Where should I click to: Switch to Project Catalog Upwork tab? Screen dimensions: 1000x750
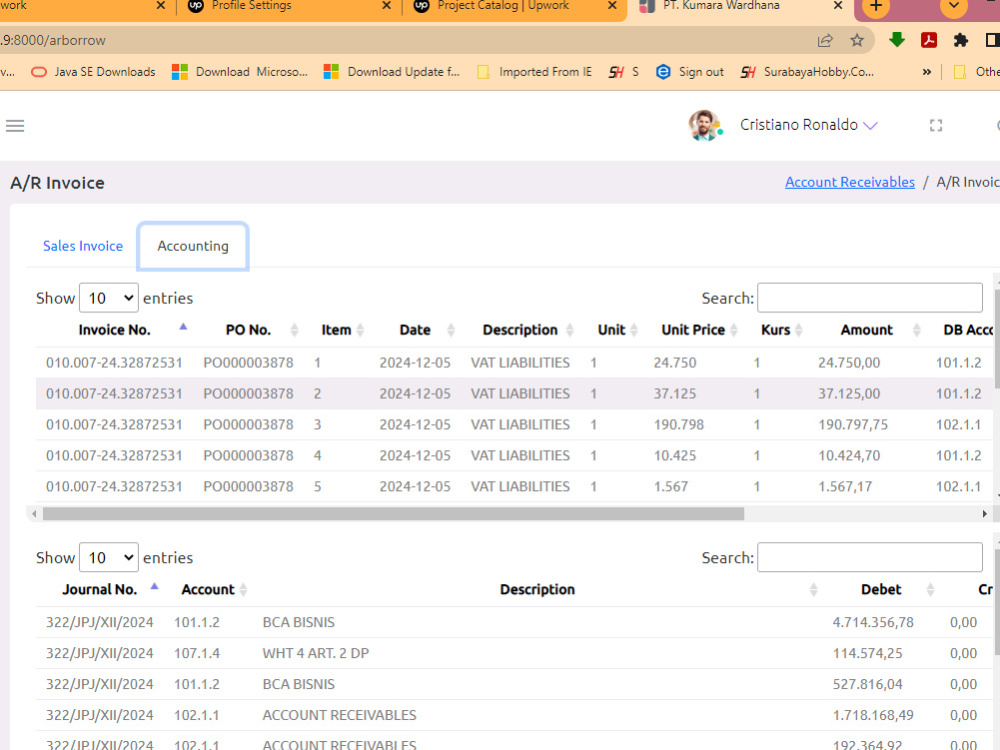pos(504,6)
